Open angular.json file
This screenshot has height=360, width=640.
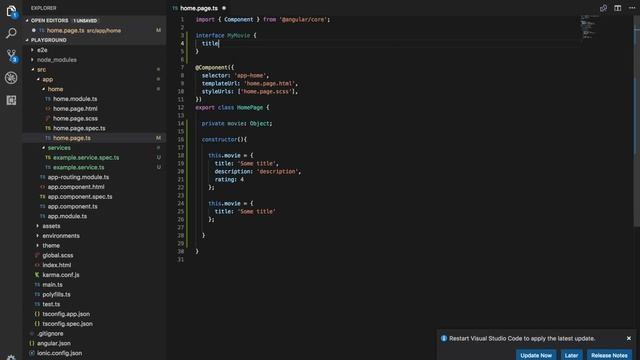pos(53,344)
